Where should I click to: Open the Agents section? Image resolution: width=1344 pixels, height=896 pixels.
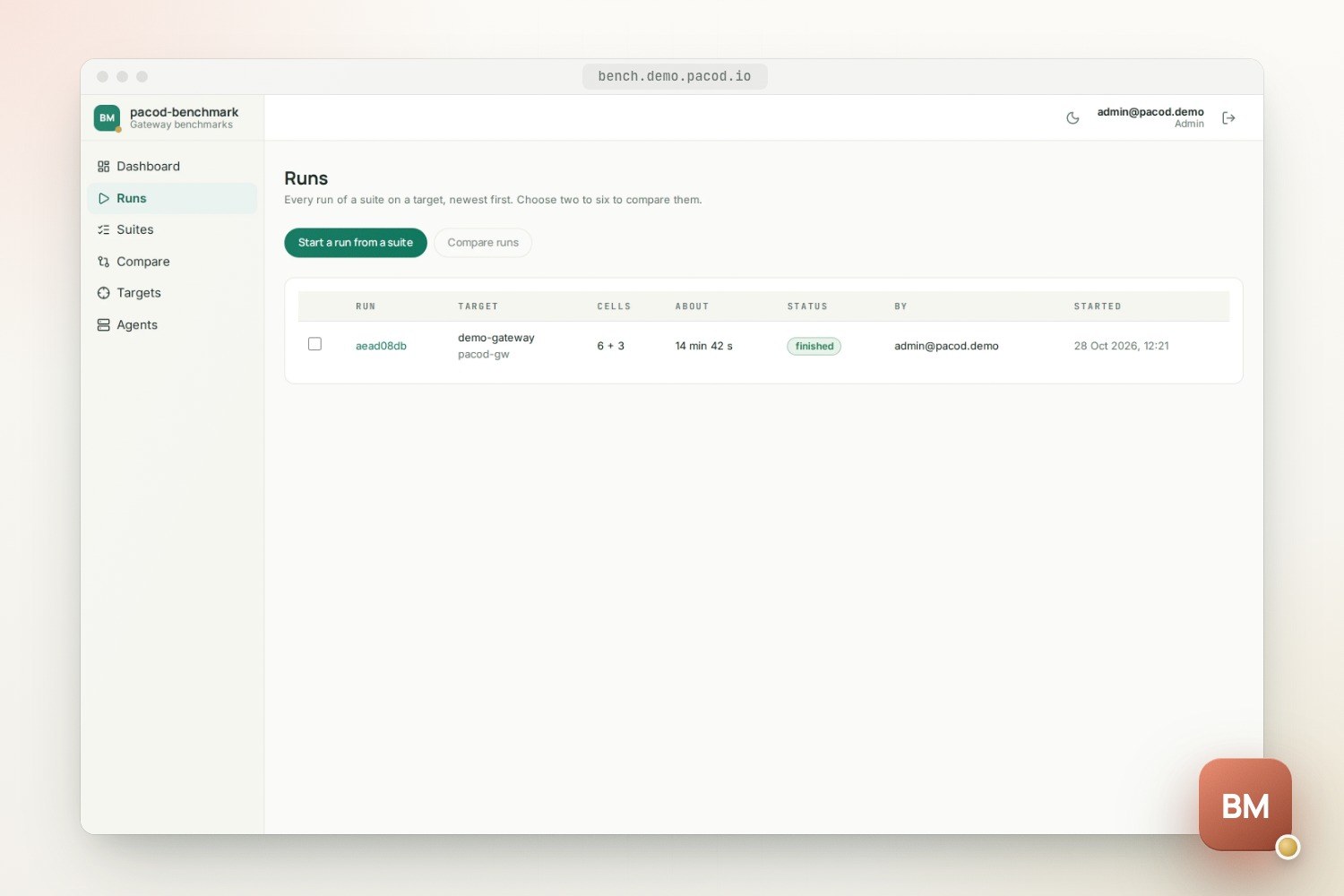click(x=172, y=325)
